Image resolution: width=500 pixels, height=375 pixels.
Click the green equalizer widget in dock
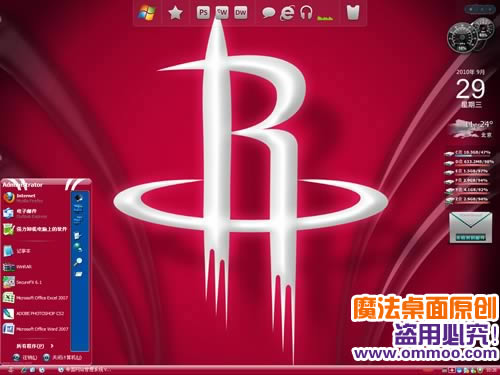pos(325,18)
